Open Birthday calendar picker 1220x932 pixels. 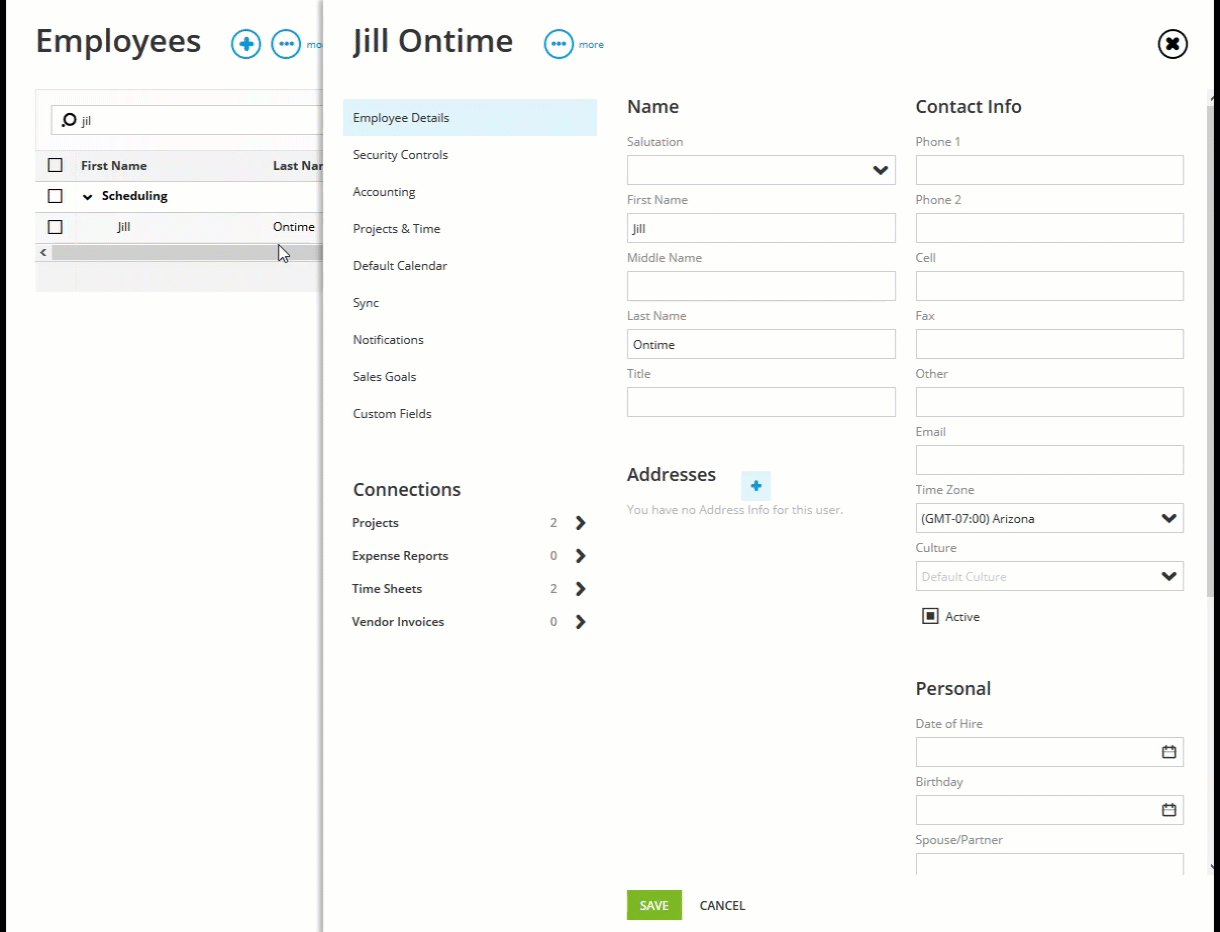coord(1168,810)
